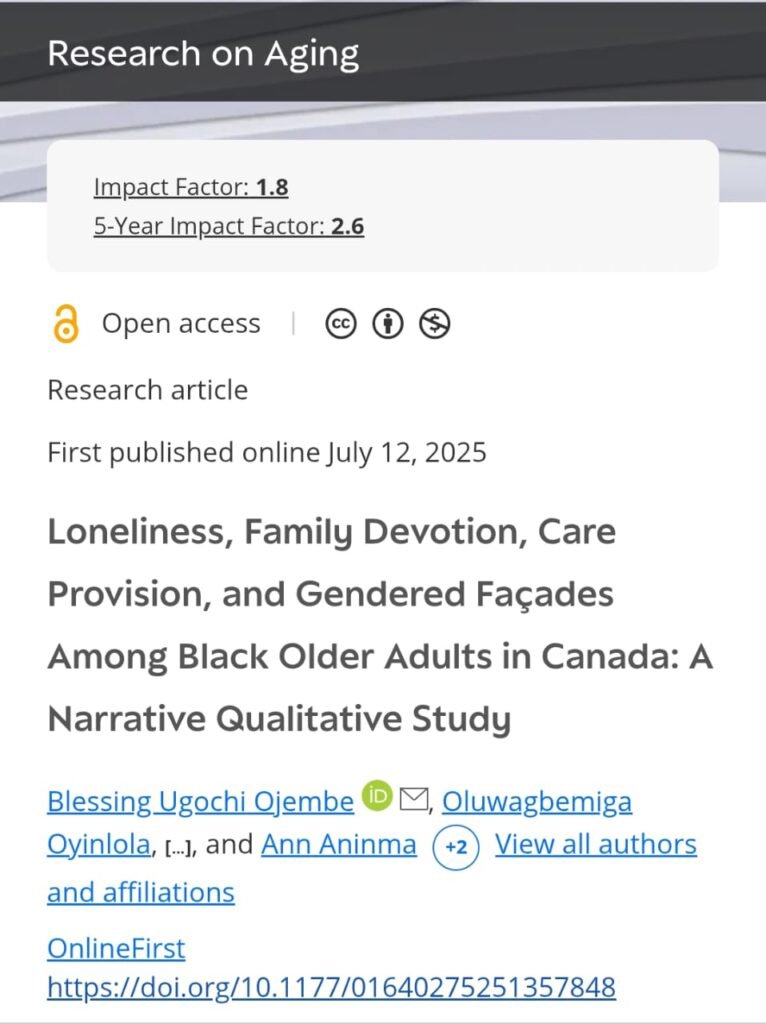
Task: Click the Loneliness, Family Devotion article title
Action: point(380,625)
